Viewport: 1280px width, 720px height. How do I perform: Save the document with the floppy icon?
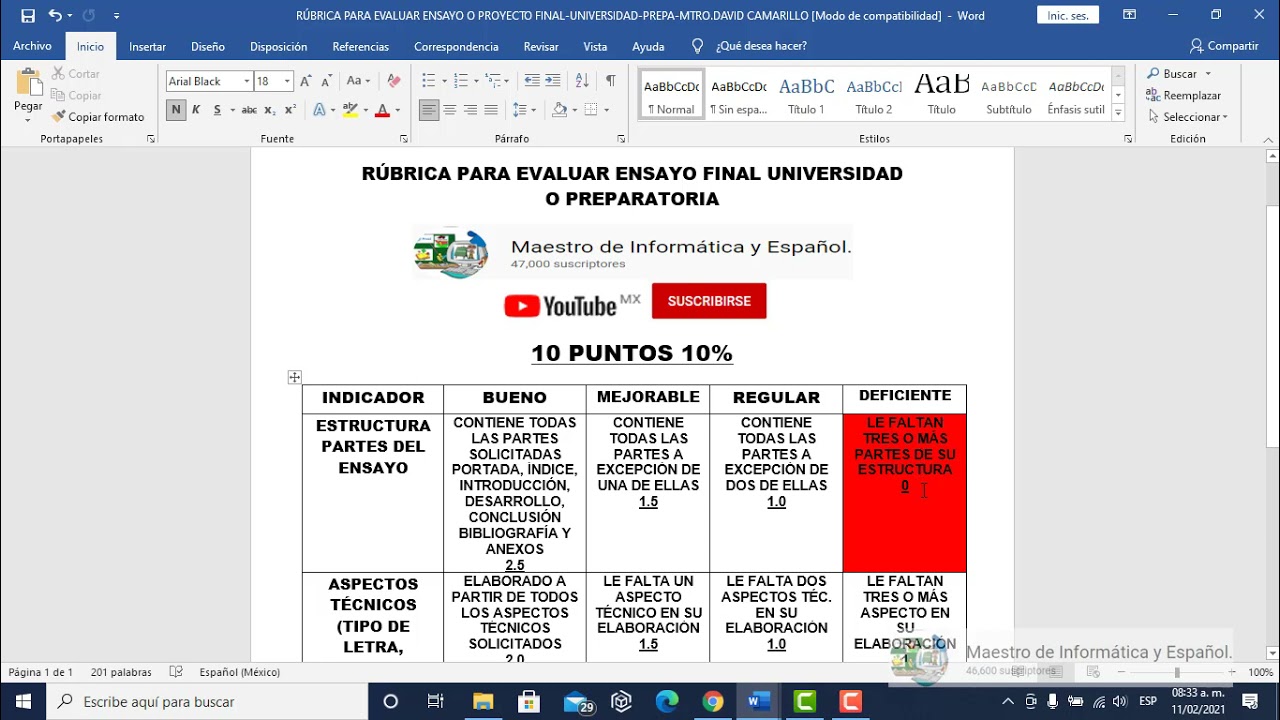click(x=27, y=15)
